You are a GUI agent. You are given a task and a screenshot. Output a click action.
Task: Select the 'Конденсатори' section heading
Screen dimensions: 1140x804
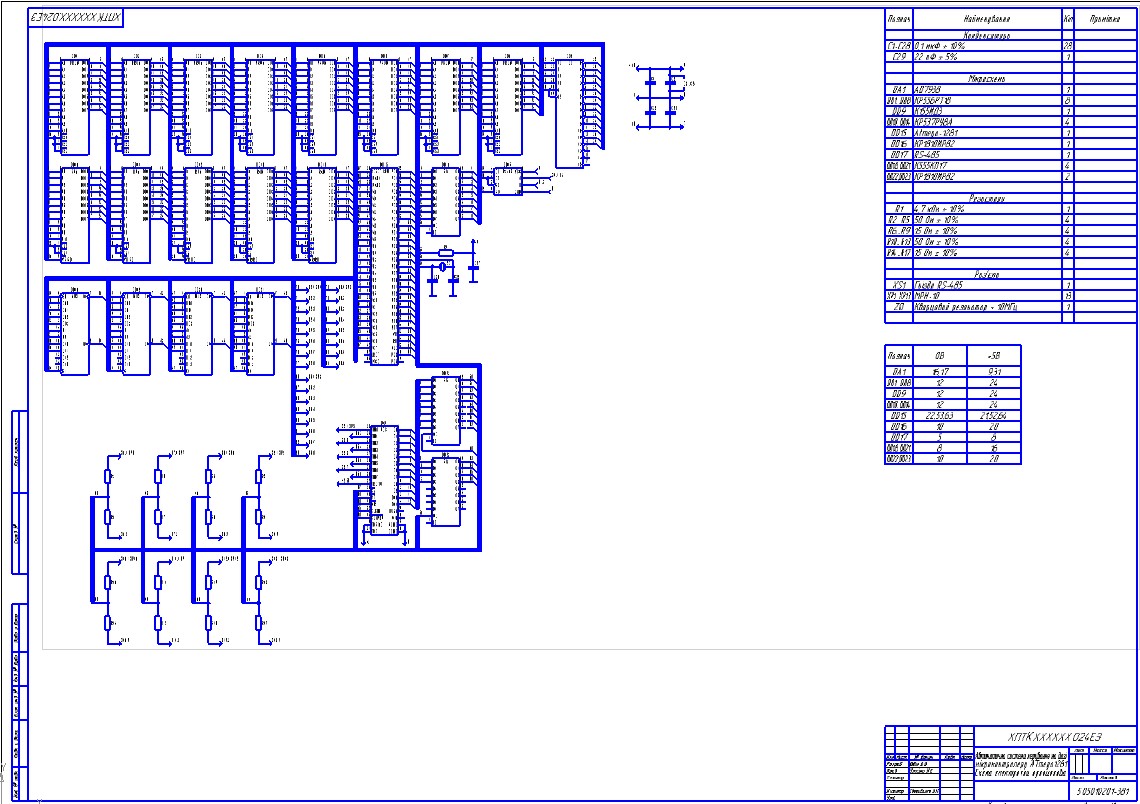click(x=987, y=35)
